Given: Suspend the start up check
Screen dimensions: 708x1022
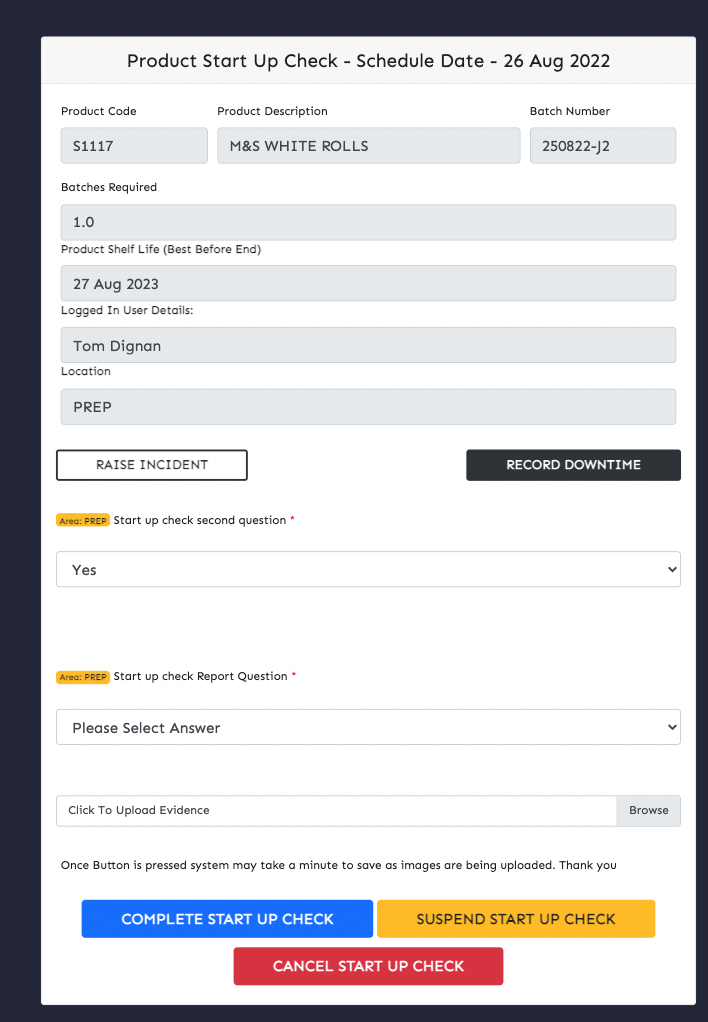Looking at the screenshot, I should pos(516,918).
